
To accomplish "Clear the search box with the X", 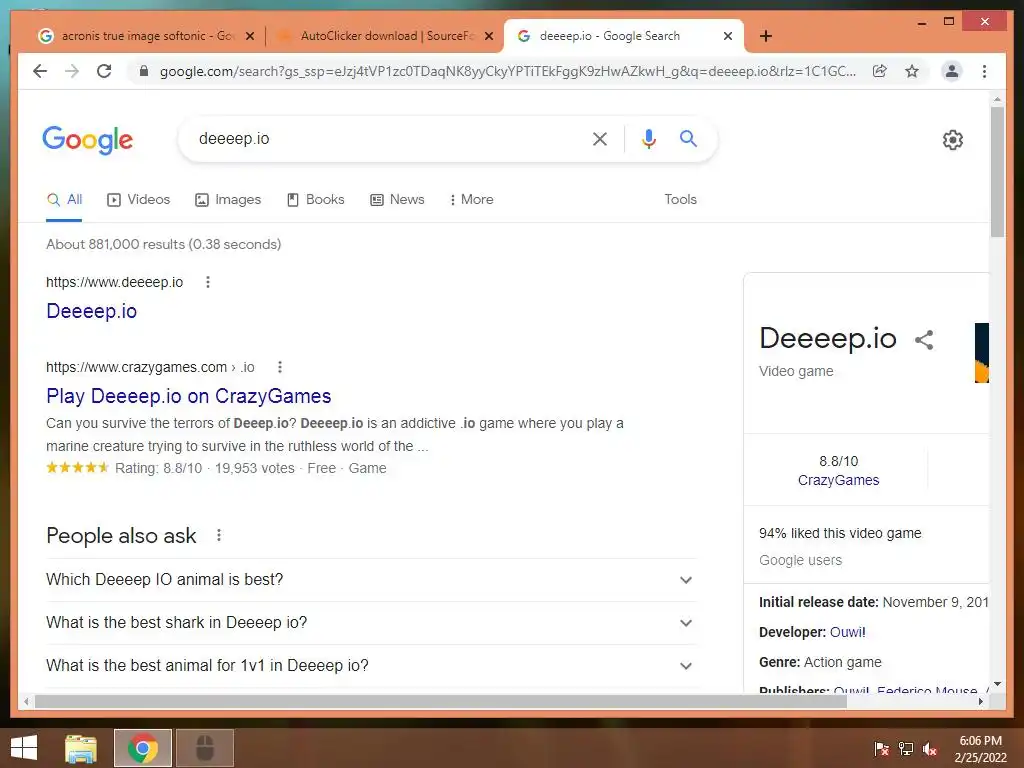I will click(600, 138).
